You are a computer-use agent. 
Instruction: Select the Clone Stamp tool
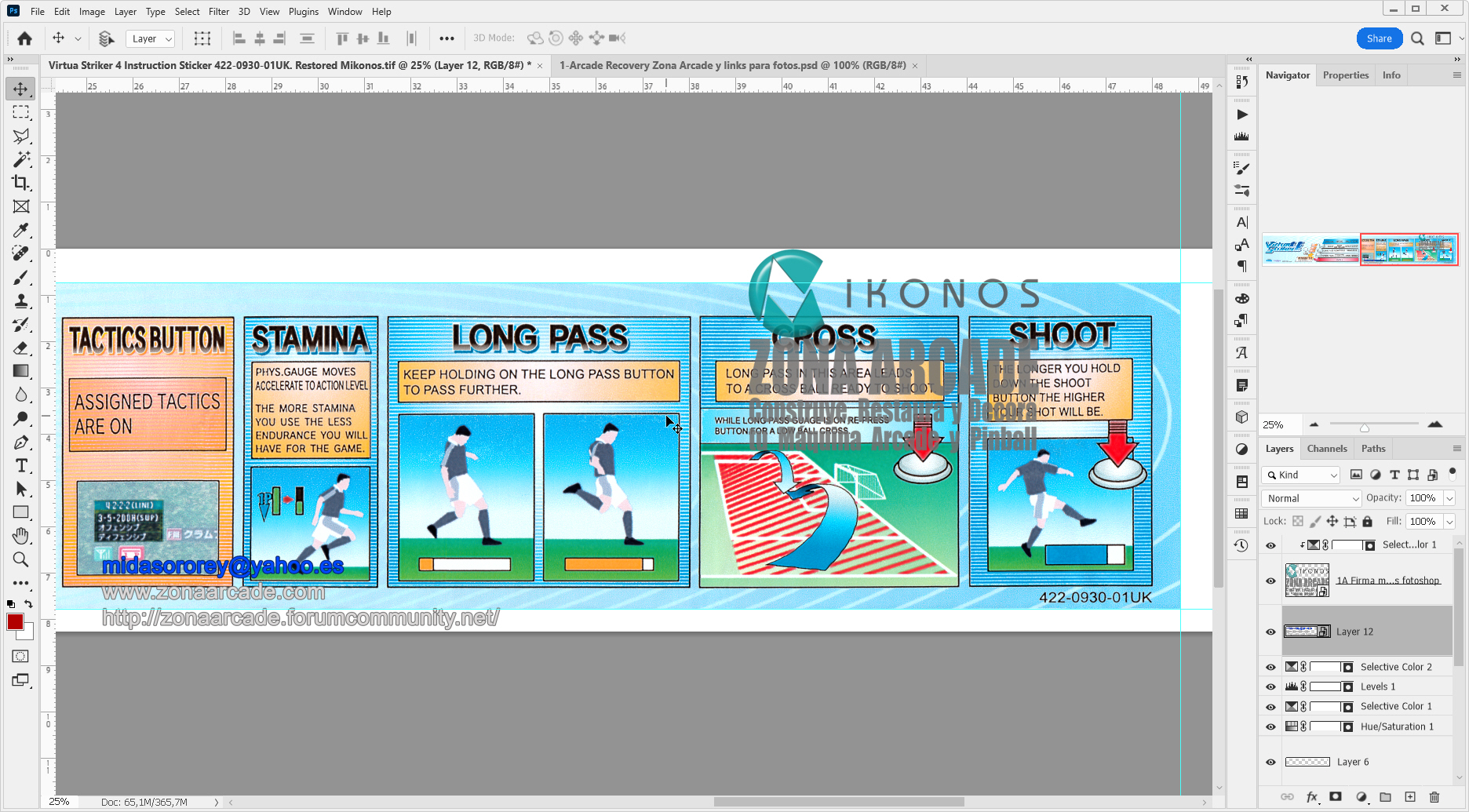(21, 300)
